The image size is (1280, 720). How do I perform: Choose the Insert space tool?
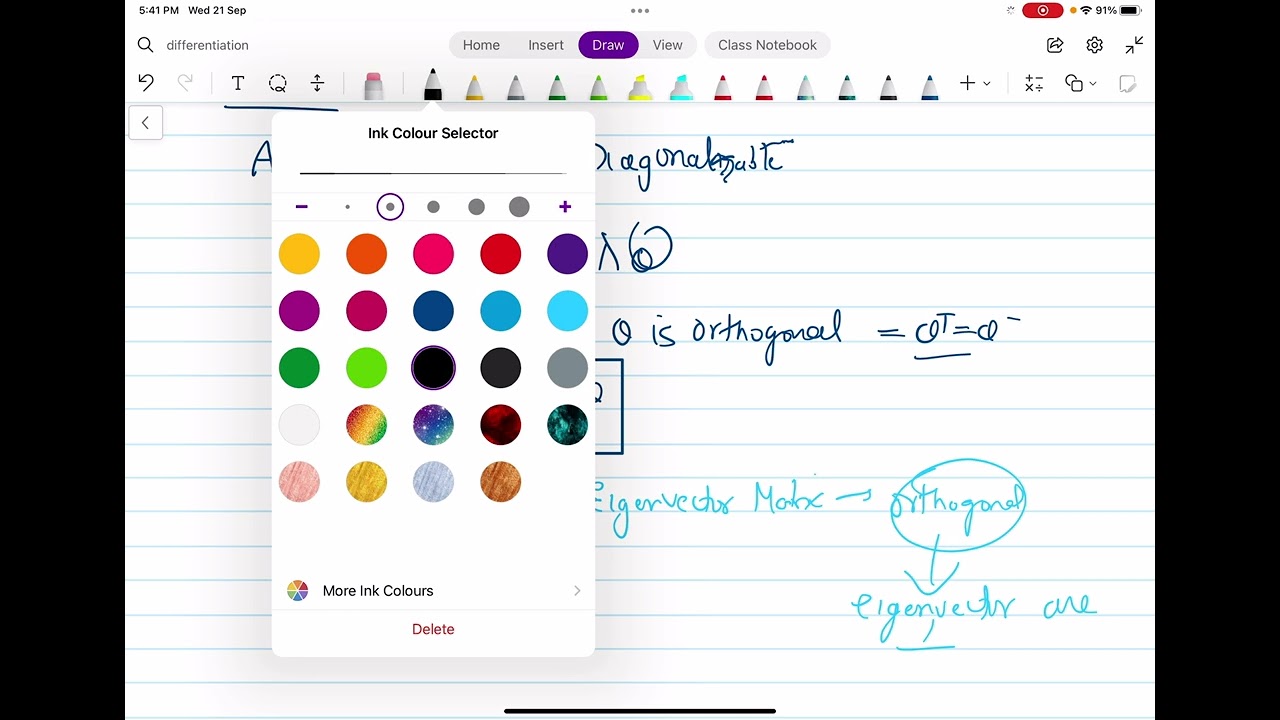pos(317,83)
